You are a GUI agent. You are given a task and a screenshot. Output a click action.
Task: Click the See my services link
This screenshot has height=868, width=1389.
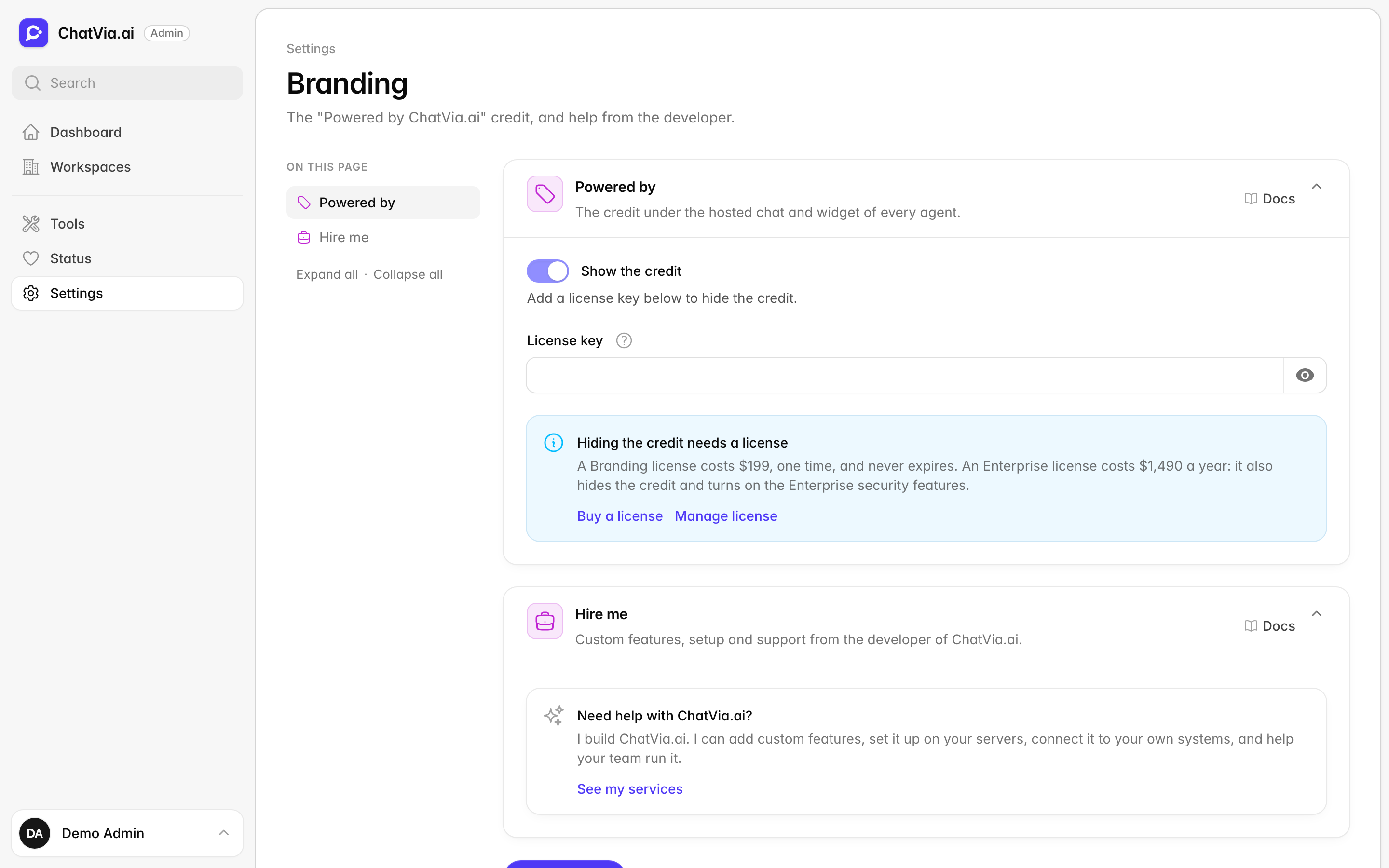click(630, 789)
